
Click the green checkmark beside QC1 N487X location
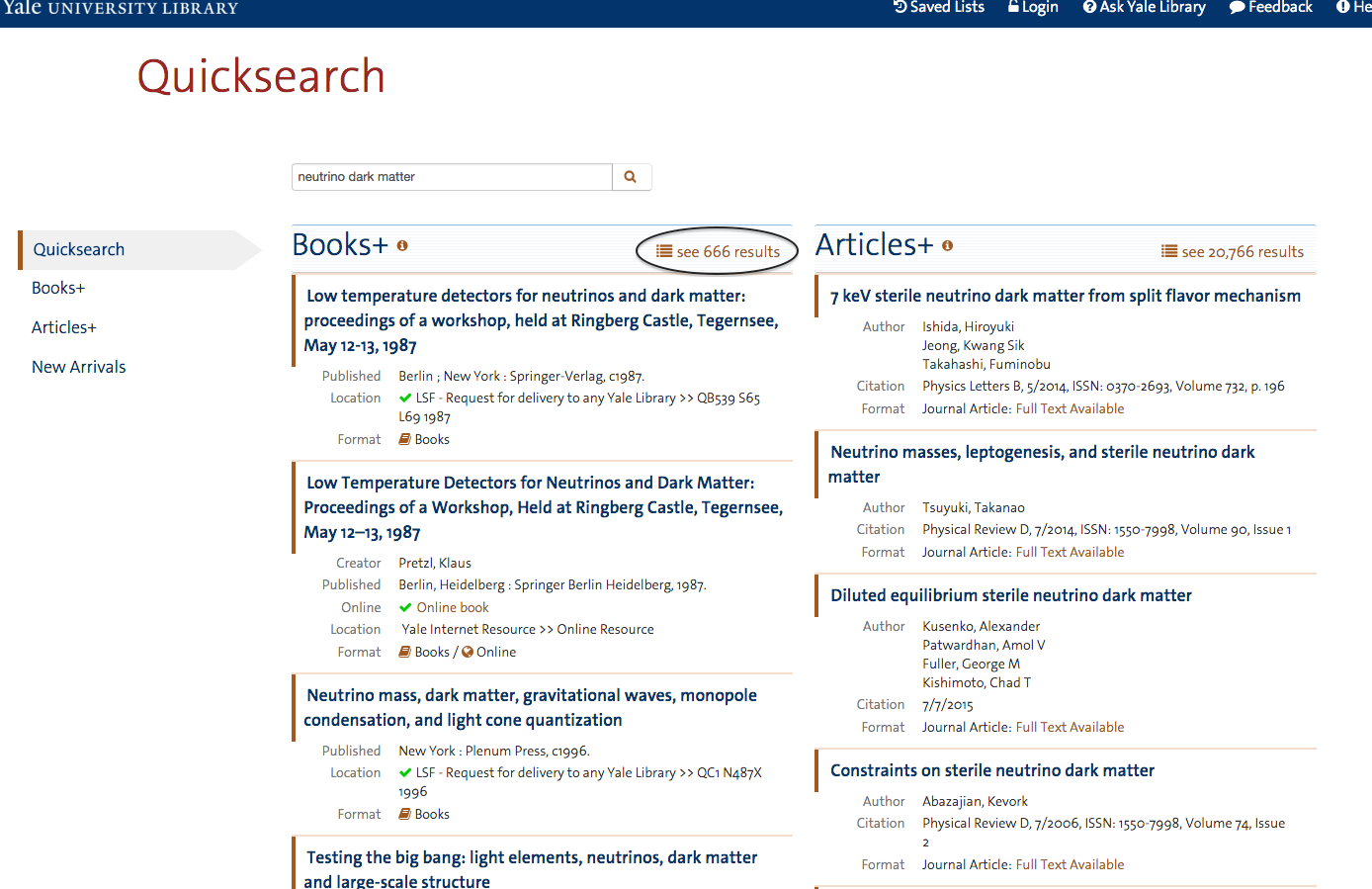click(405, 772)
